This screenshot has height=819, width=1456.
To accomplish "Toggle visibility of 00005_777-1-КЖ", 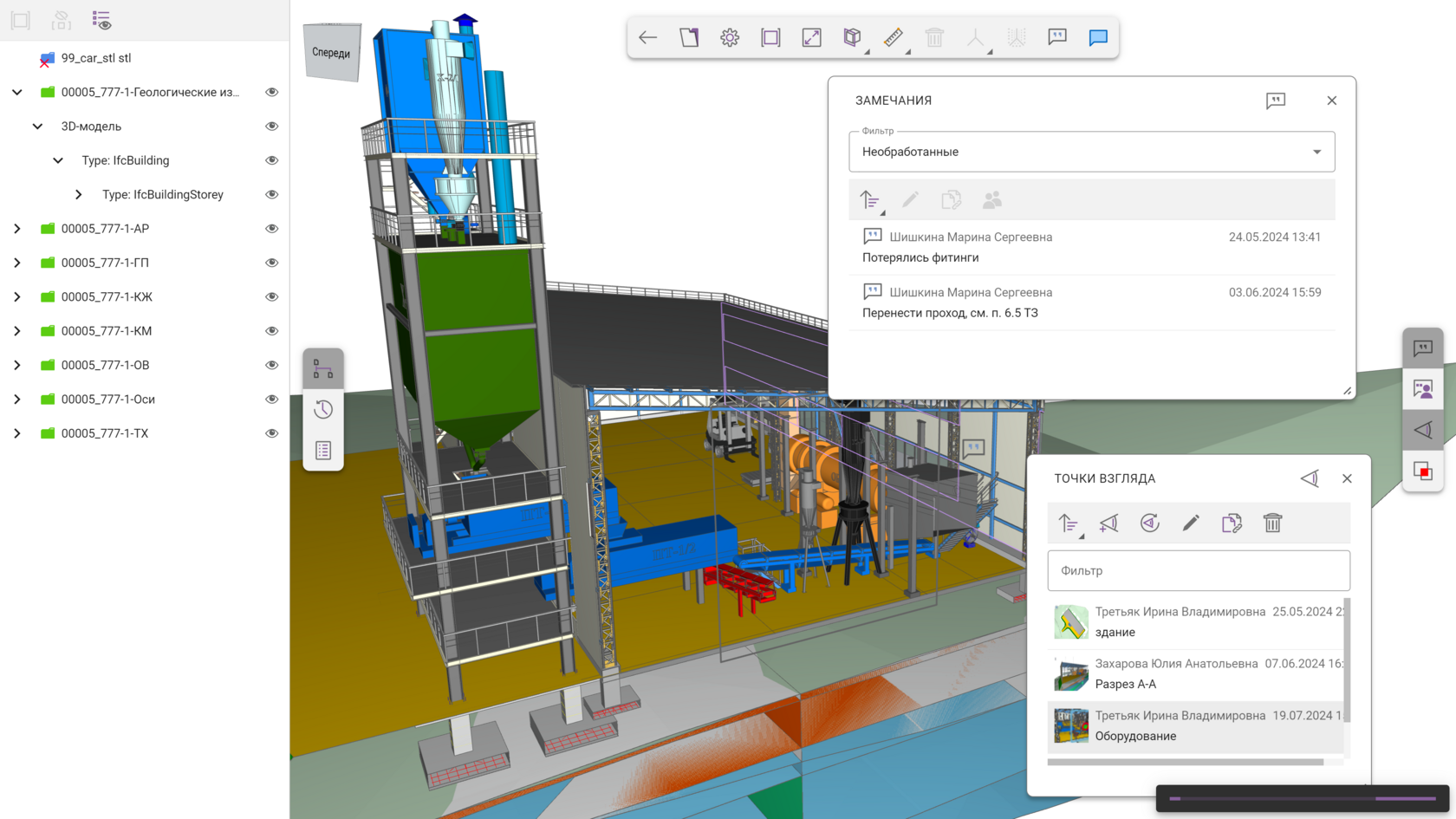I will click(271, 297).
